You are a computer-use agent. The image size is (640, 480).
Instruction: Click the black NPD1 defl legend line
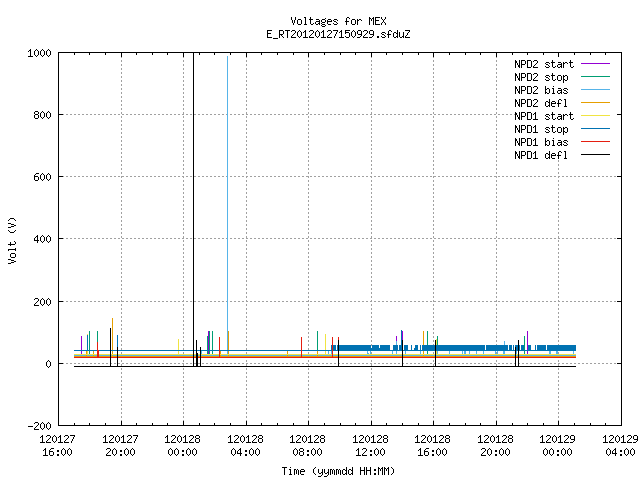tap(595, 155)
